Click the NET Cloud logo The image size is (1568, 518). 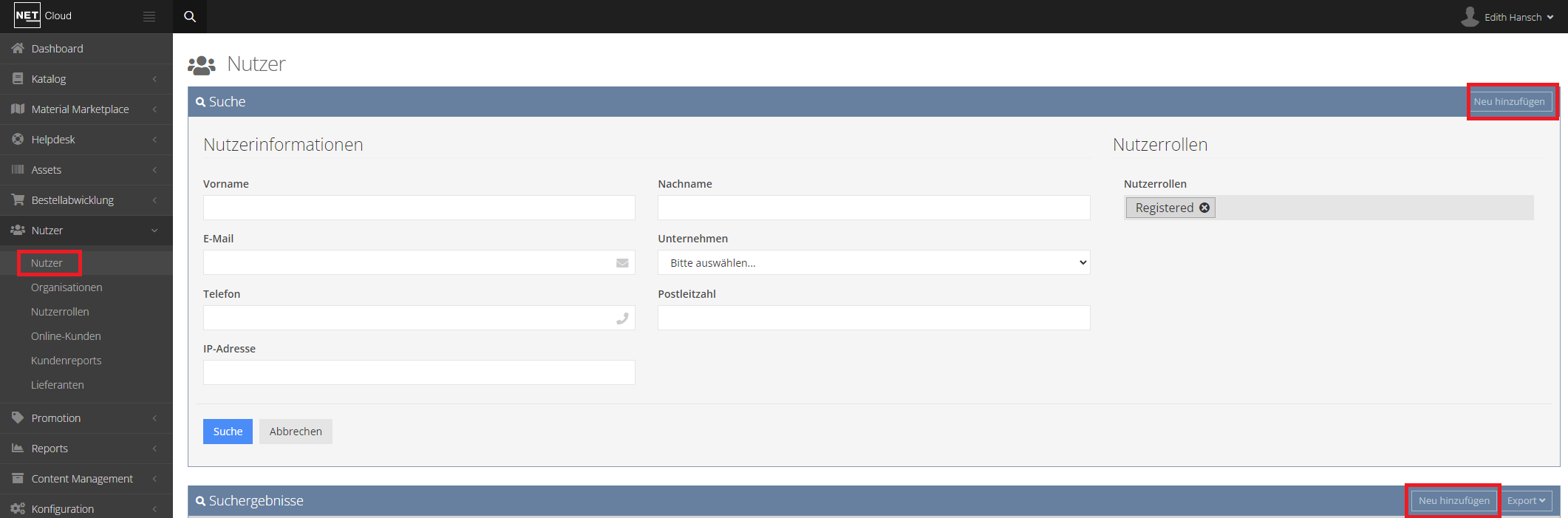point(43,16)
